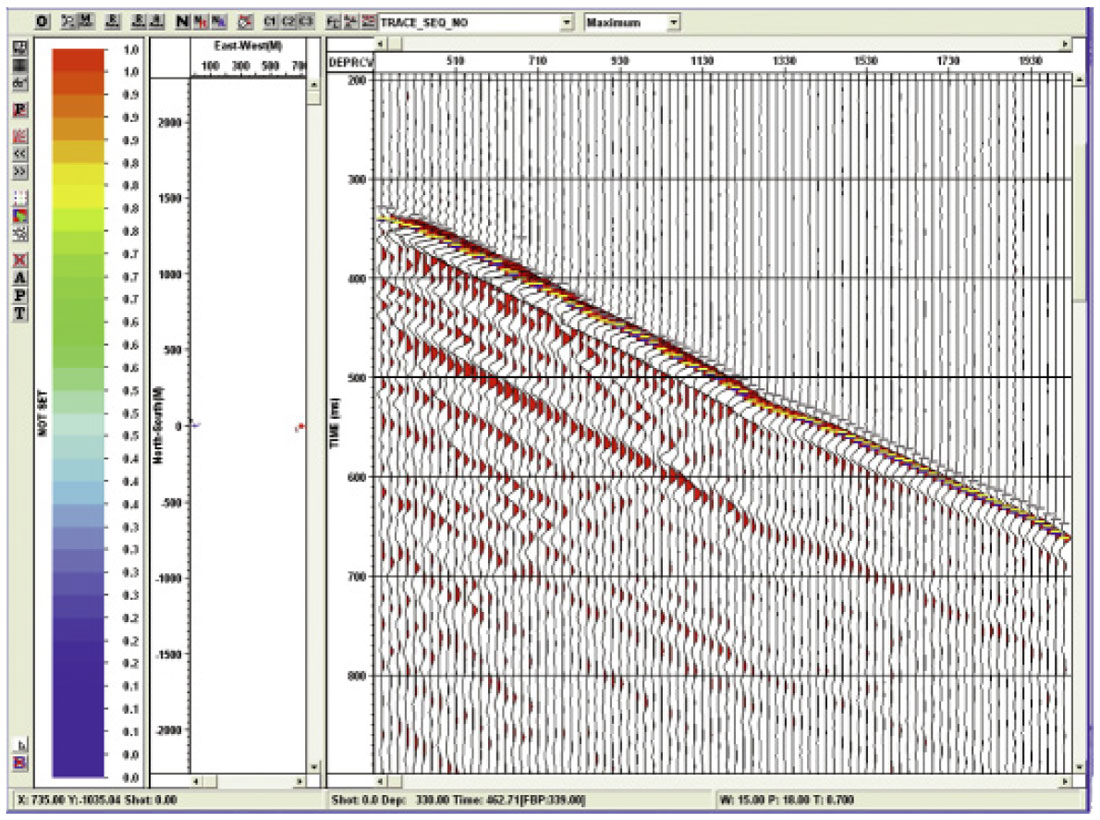Screen dimensions: 1100x820
Task: Toggle the C3 toolbar button
Action: click(x=305, y=21)
